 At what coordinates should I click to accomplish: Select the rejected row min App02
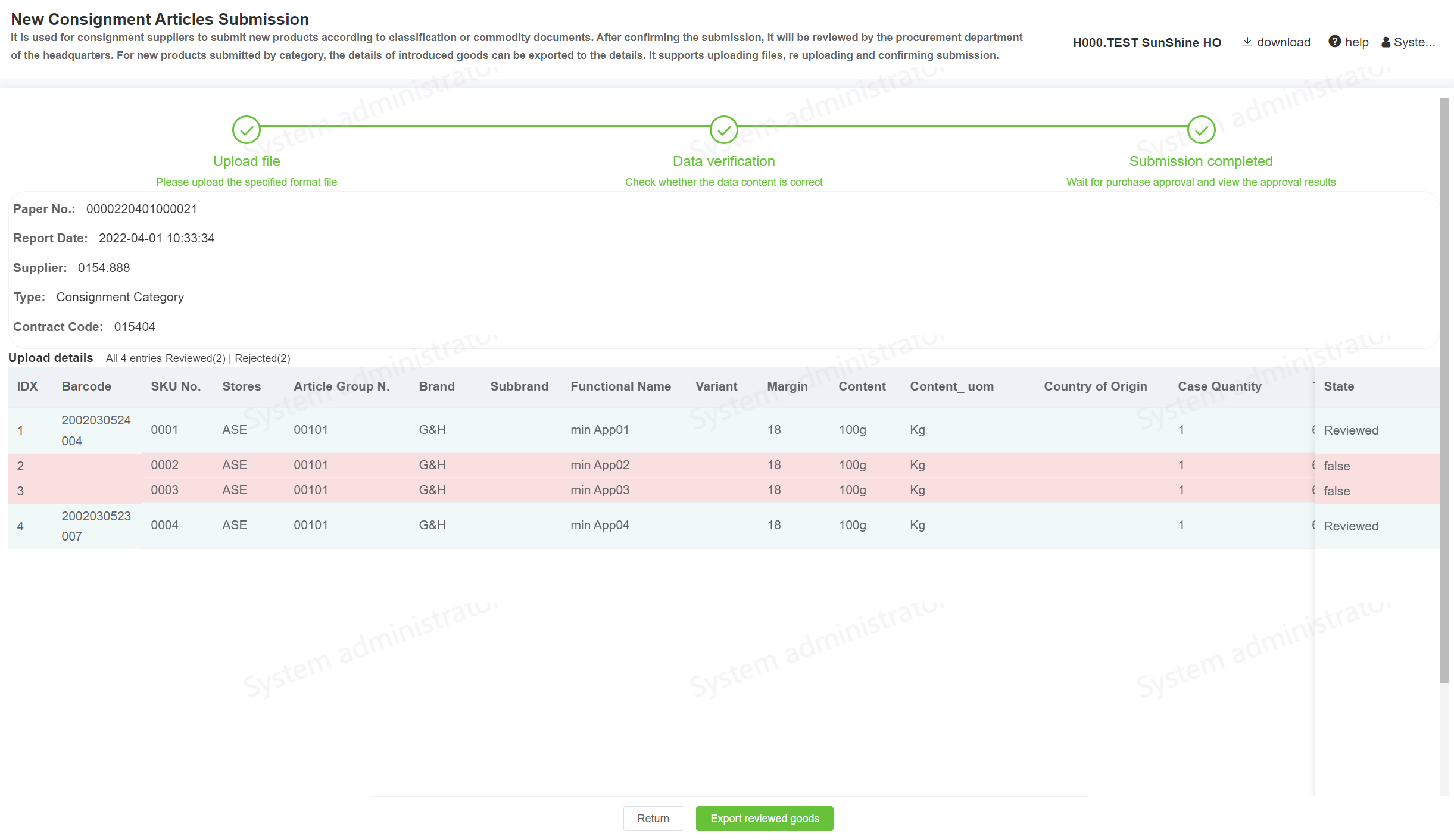pyautogui.click(x=600, y=465)
